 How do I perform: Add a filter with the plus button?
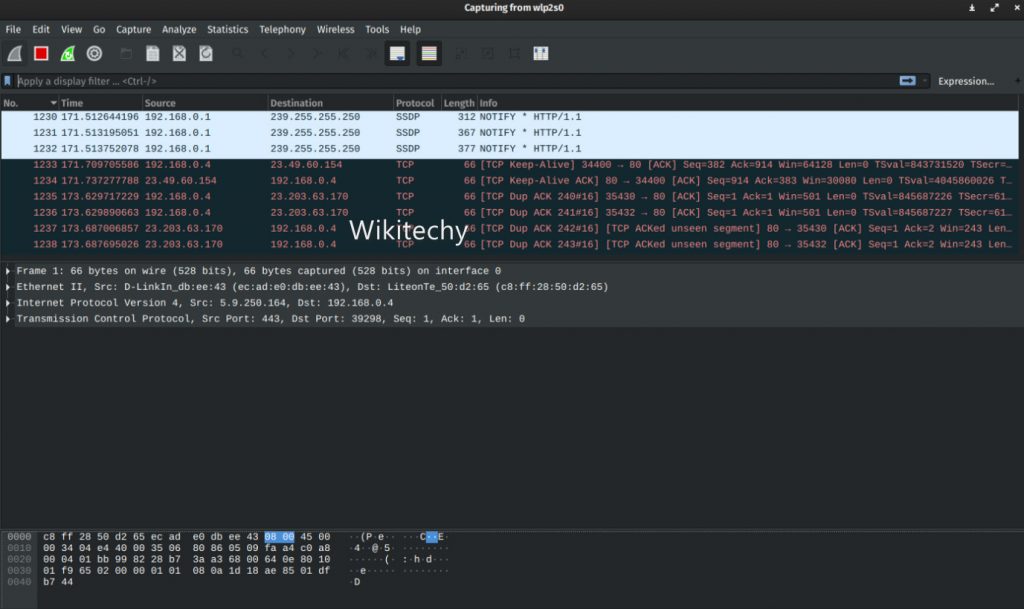point(1017,81)
